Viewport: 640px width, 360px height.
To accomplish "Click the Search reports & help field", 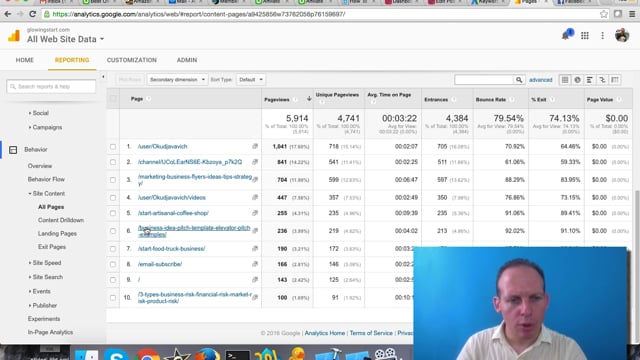I will tap(51, 87).
